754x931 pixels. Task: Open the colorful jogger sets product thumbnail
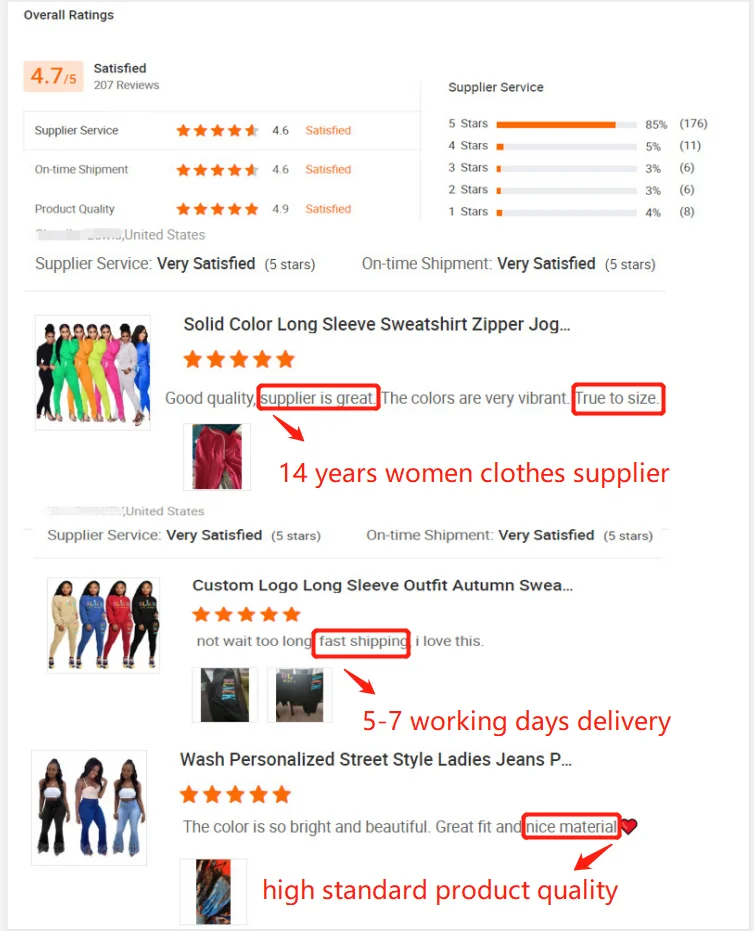[x=93, y=372]
